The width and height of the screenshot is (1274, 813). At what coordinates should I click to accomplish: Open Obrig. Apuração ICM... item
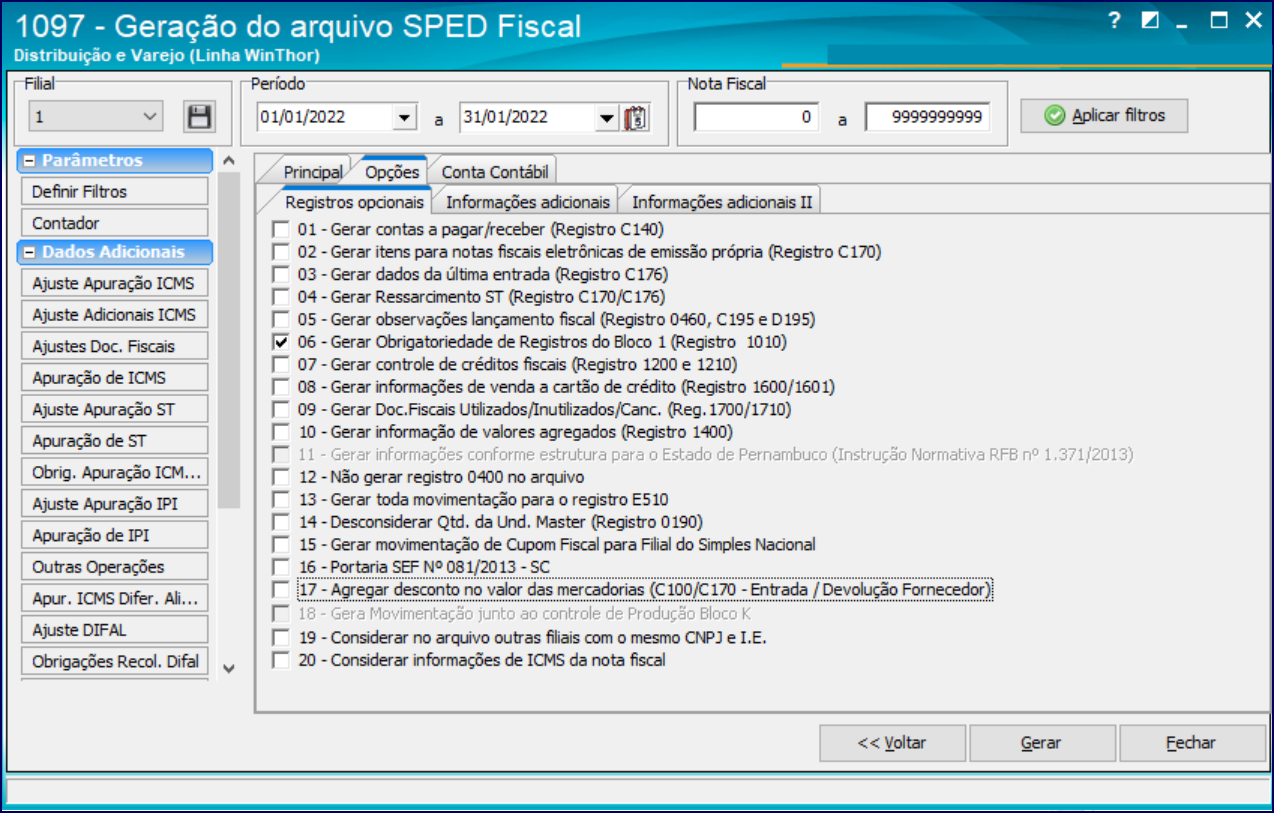pos(114,472)
